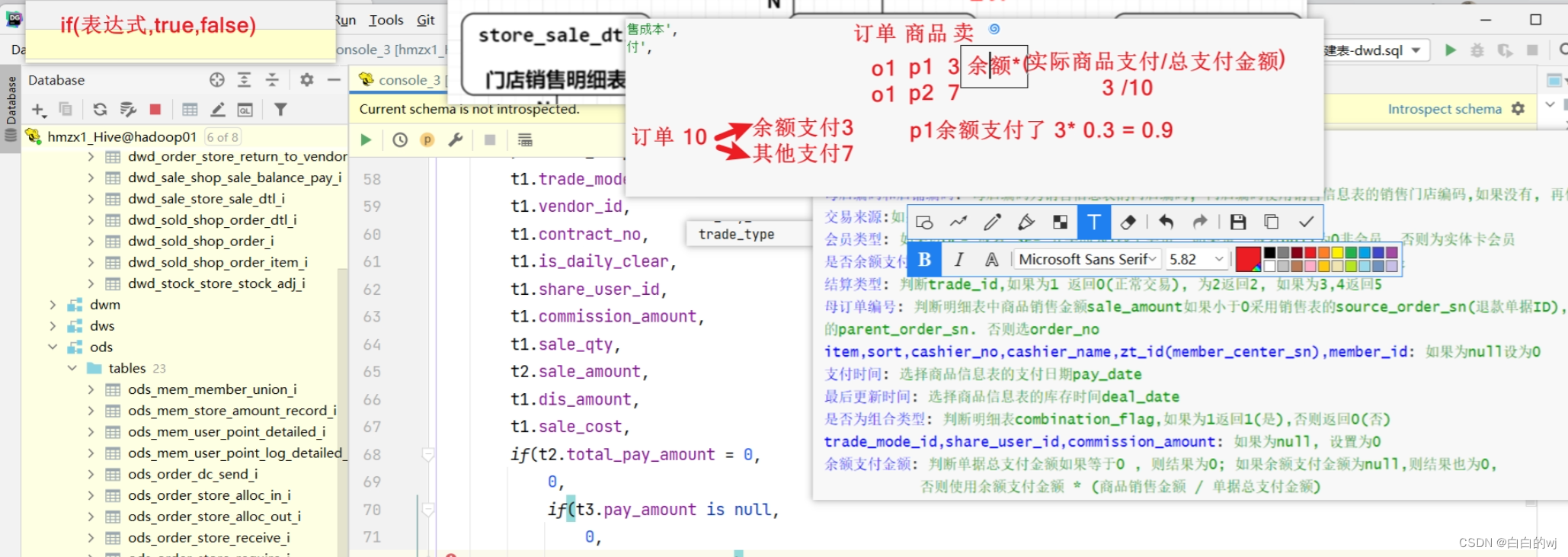Open the Git menu
The height and width of the screenshot is (557, 1568).
click(426, 21)
